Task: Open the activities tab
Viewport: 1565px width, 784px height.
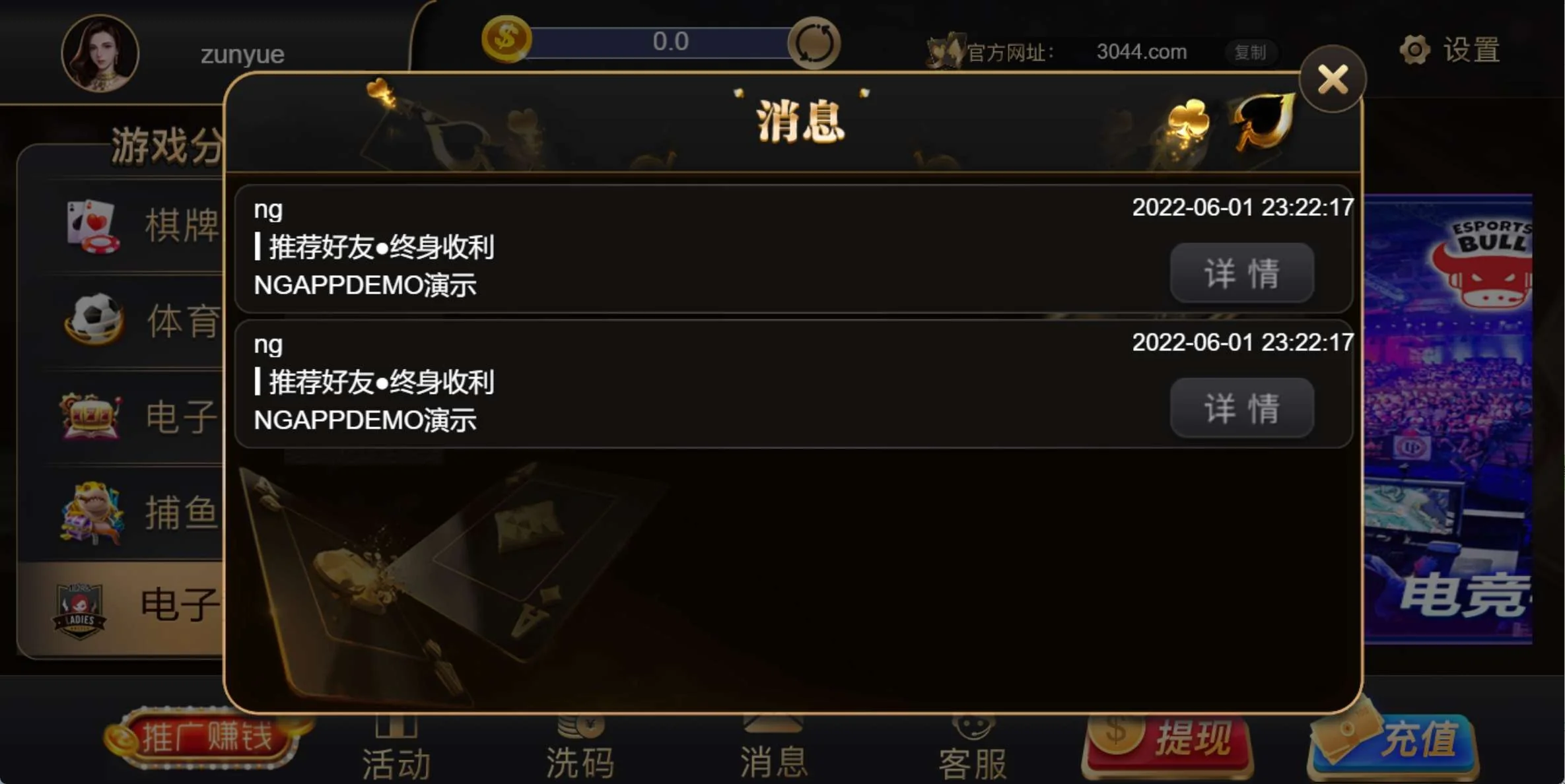Action: (x=396, y=750)
